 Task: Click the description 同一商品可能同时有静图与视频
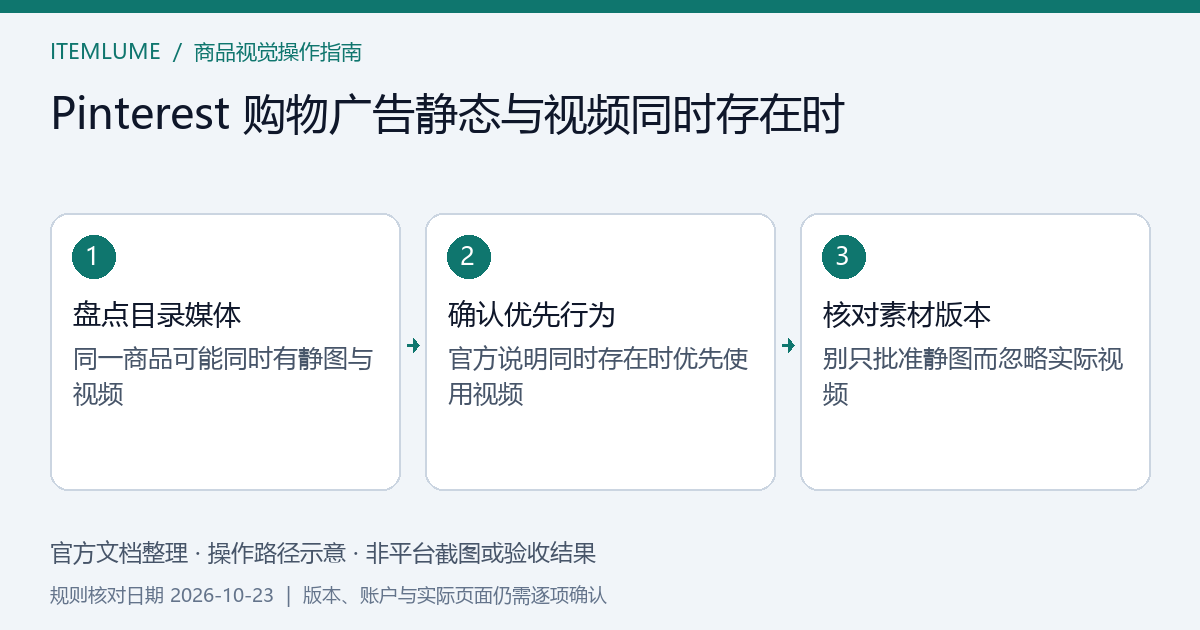tap(223, 376)
